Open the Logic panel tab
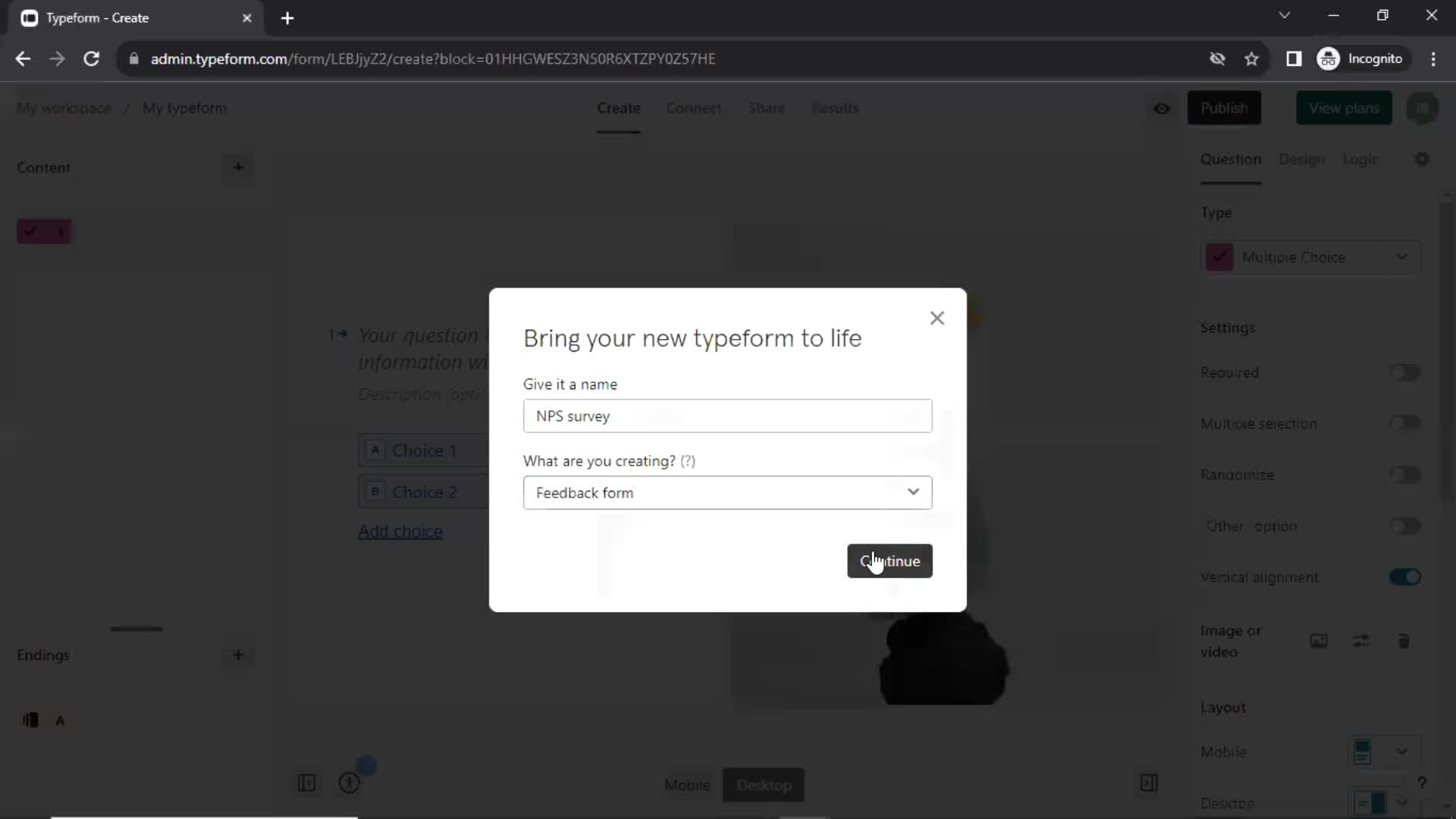Image resolution: width=1456 pixels, height=819 pixels. (x=1360, y=159)
